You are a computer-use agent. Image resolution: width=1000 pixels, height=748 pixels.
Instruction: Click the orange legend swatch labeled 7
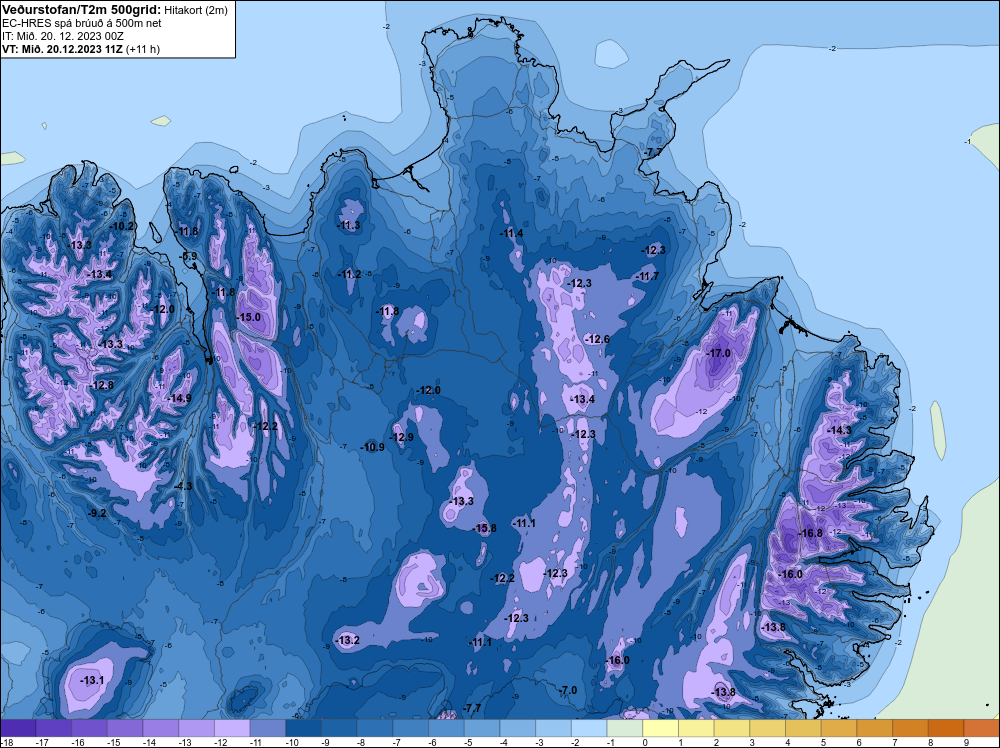pos(911,728)
